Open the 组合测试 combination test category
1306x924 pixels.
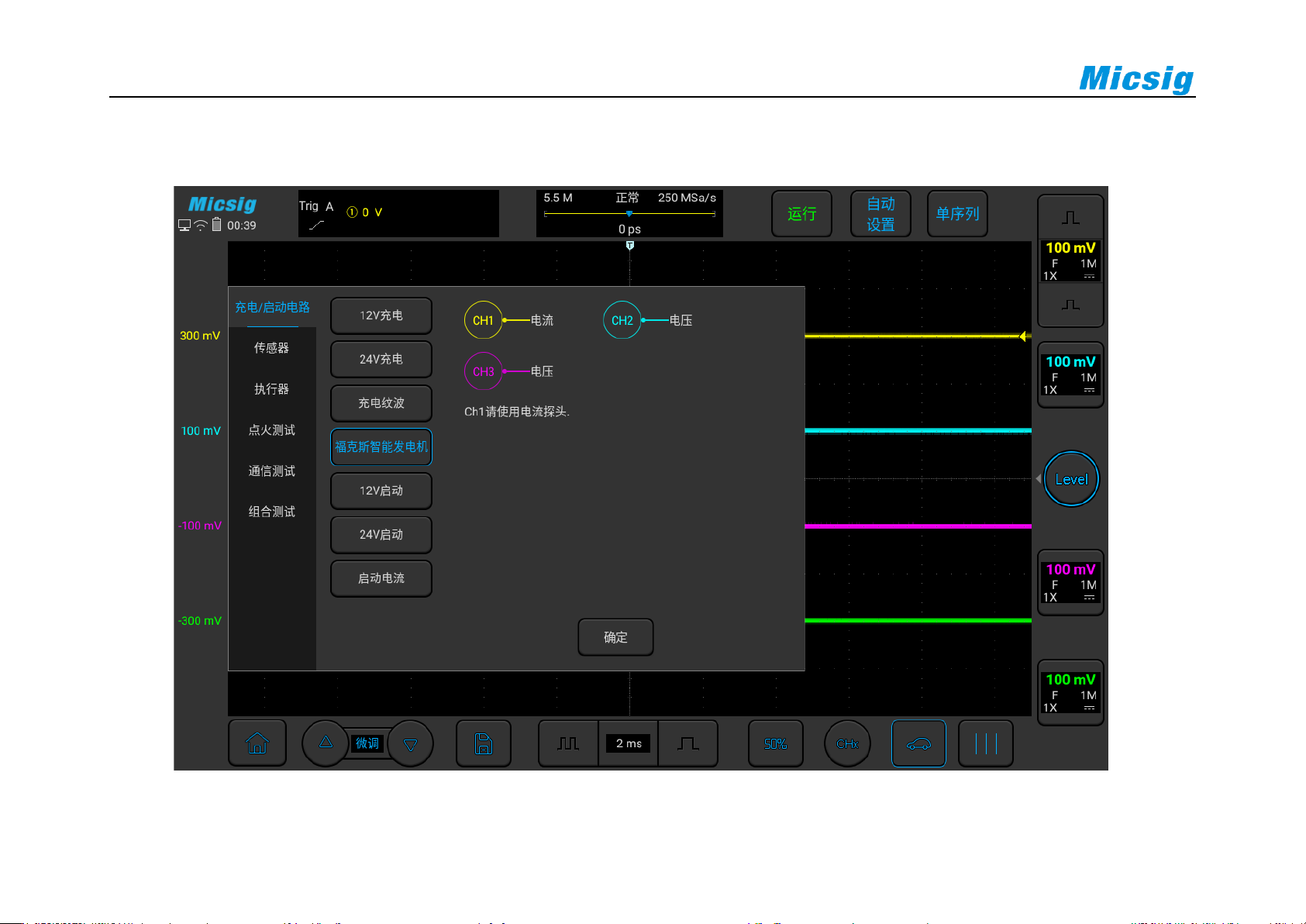click(272, 512)
